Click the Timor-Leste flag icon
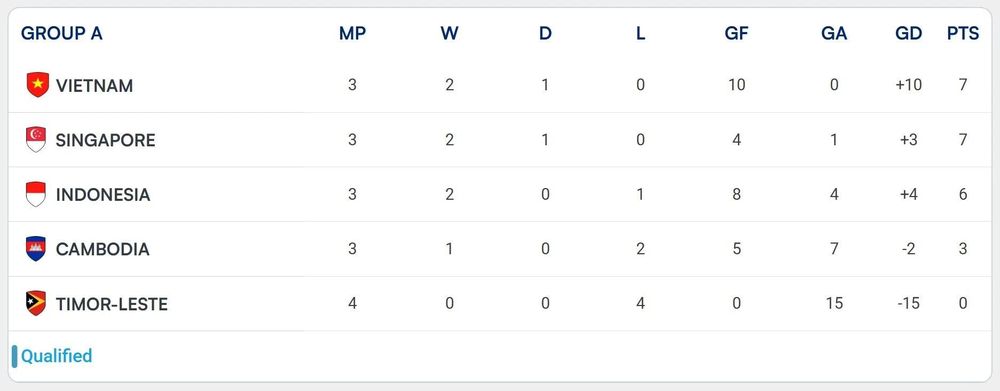Screen dimensions: 1000x391 pos(36,304)
